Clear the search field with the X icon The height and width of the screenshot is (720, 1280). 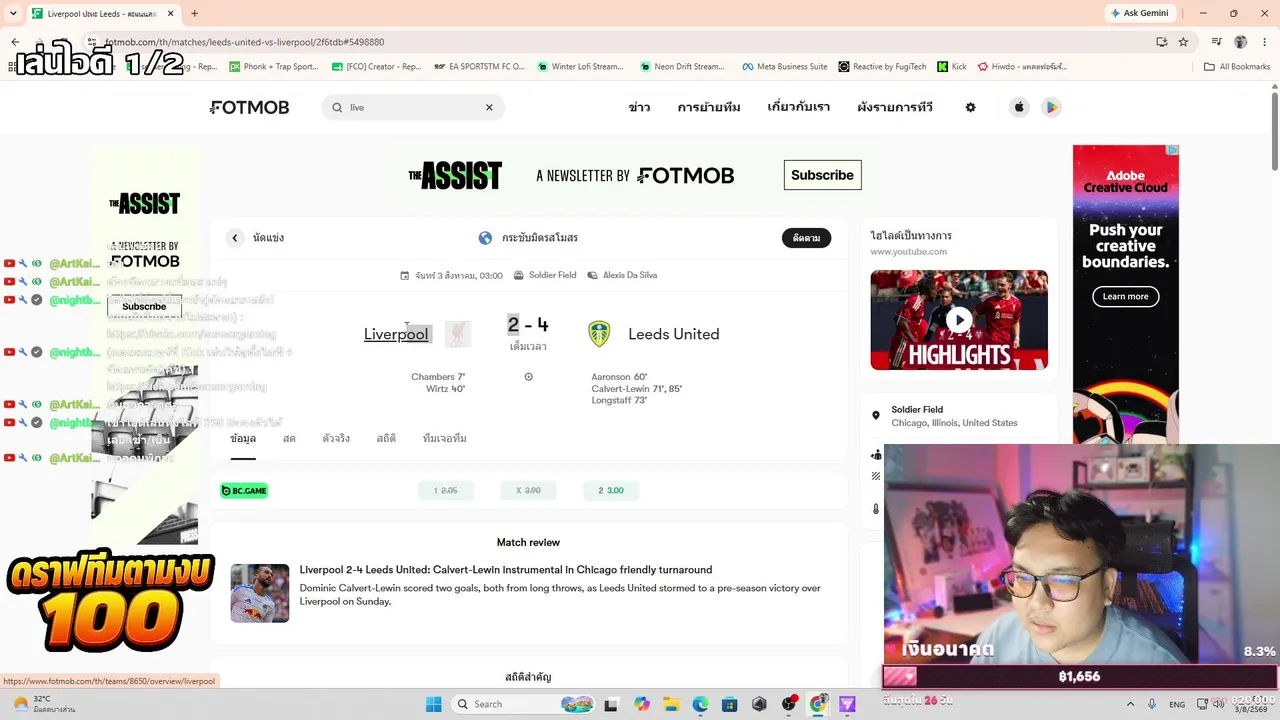[489, 107]
